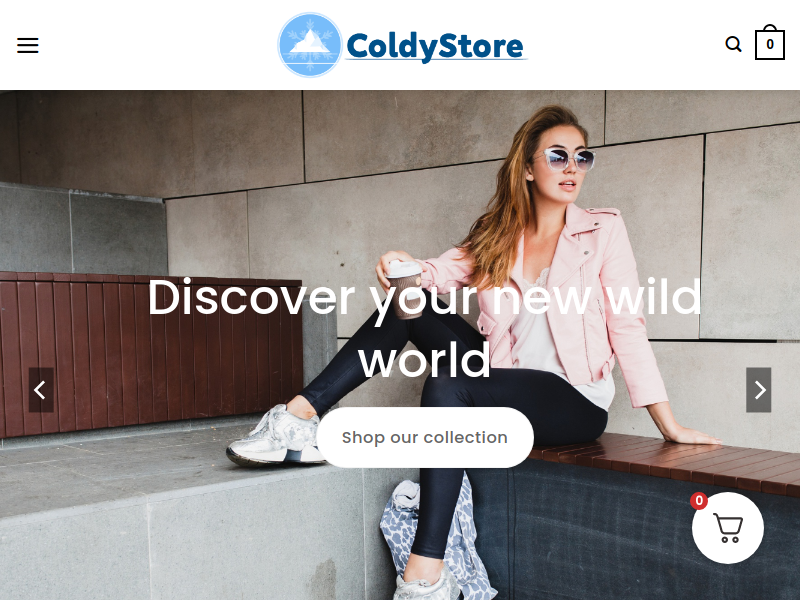Advance to next slide with right chevron
Image resolution: width=800 pixels, height=600 pixels.
click(x=759, y=390)
